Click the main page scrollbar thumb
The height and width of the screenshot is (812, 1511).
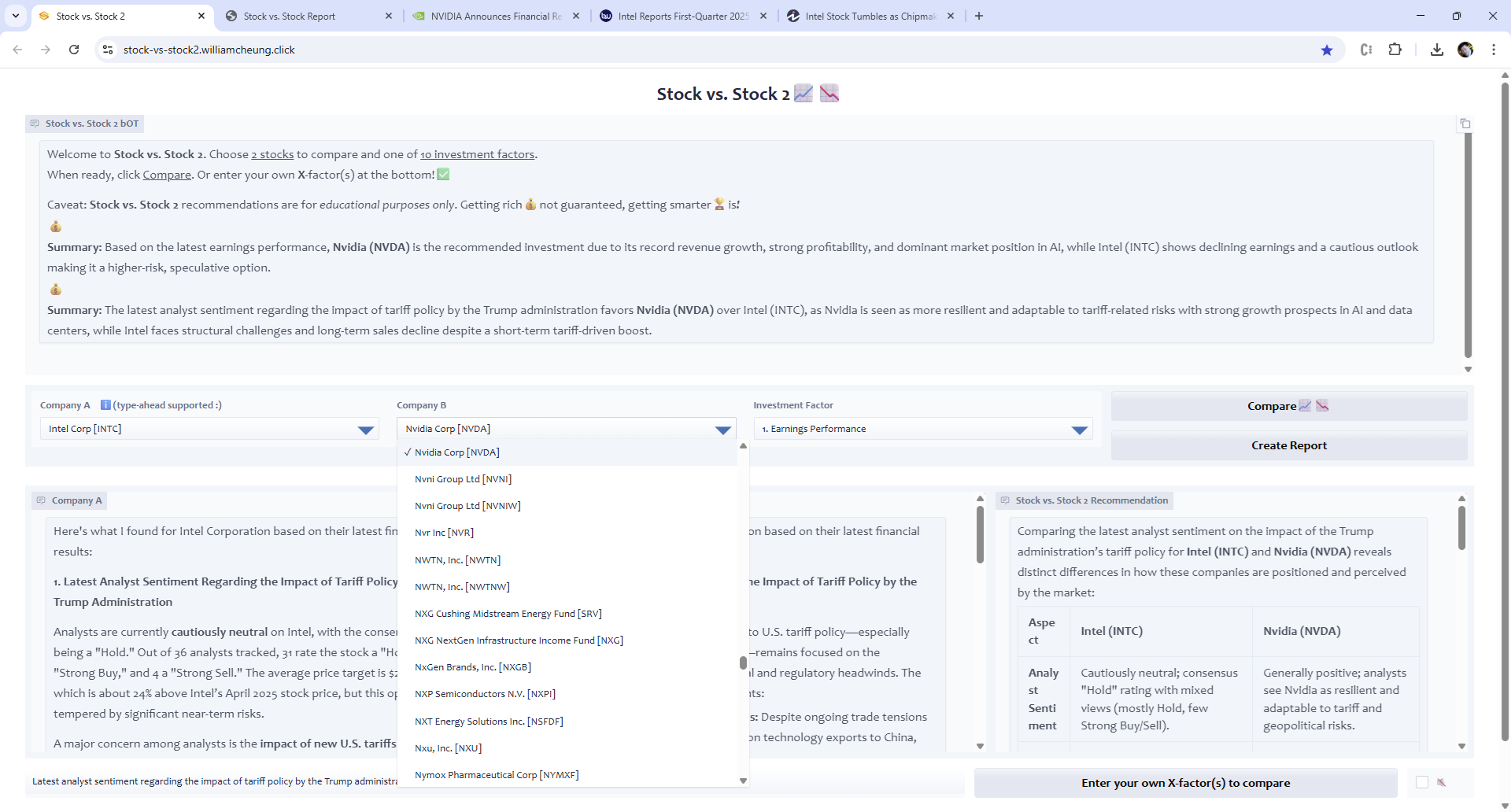(x=1505, y=411)
